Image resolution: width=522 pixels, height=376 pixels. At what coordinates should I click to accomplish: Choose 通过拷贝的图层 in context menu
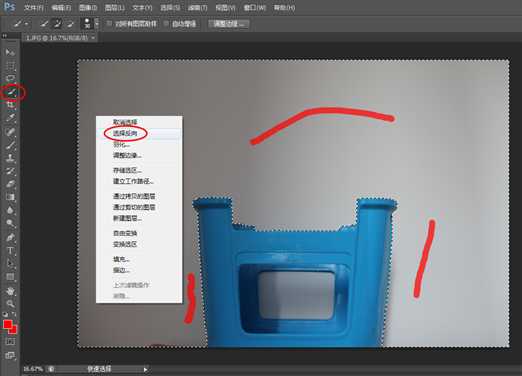pyautogui.click(x=139, y=196)
